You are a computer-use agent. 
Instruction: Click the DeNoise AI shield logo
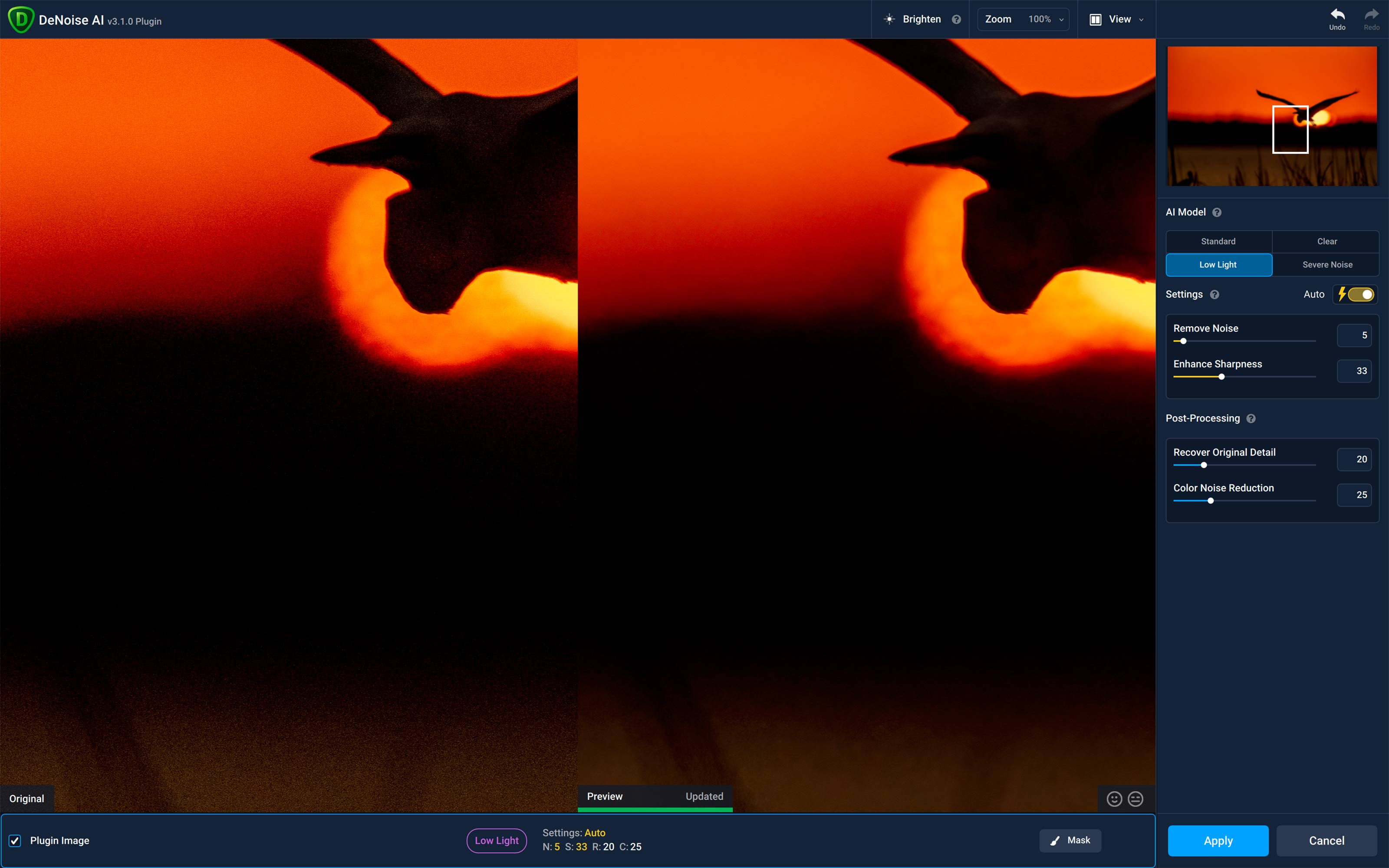pyautogui.click(x=21, y=20)
